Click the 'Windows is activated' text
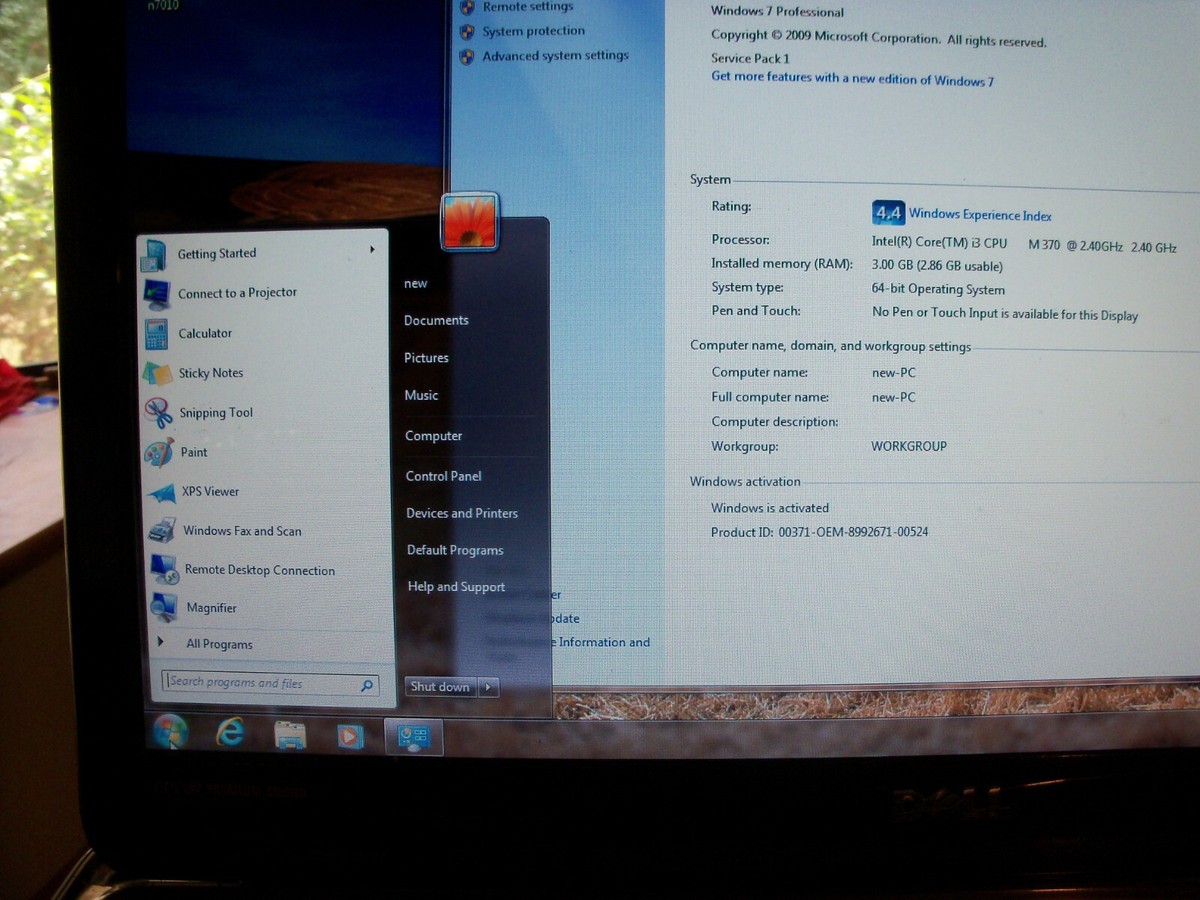Viewport: 1200px width, 900px height. pos(770,508)
